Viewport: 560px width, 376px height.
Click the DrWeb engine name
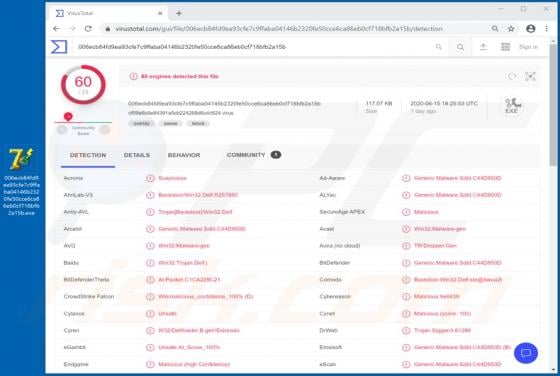tap(328, 330)
